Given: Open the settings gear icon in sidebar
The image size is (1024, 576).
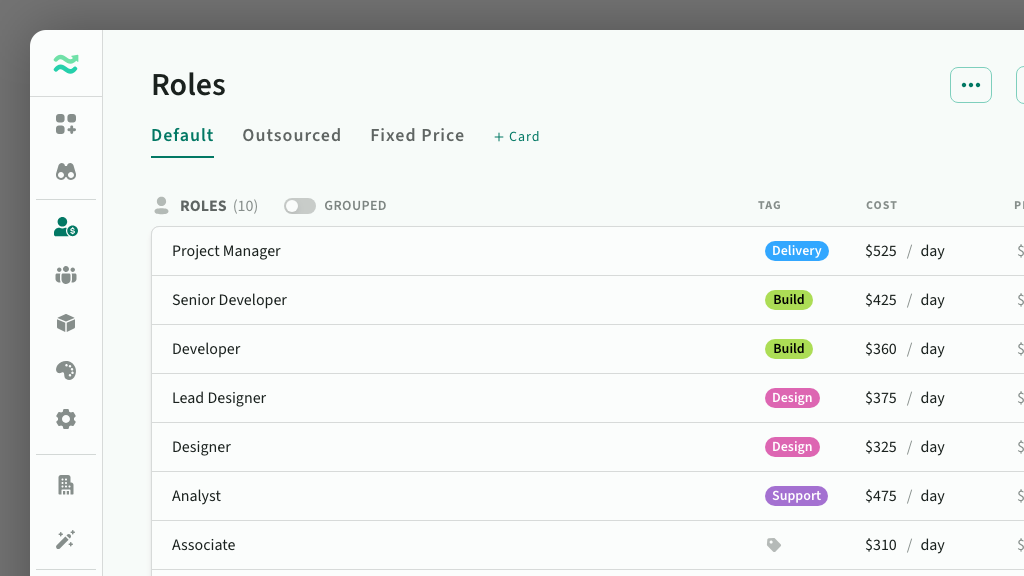Looking at the screenshot, I should [66, 419].
